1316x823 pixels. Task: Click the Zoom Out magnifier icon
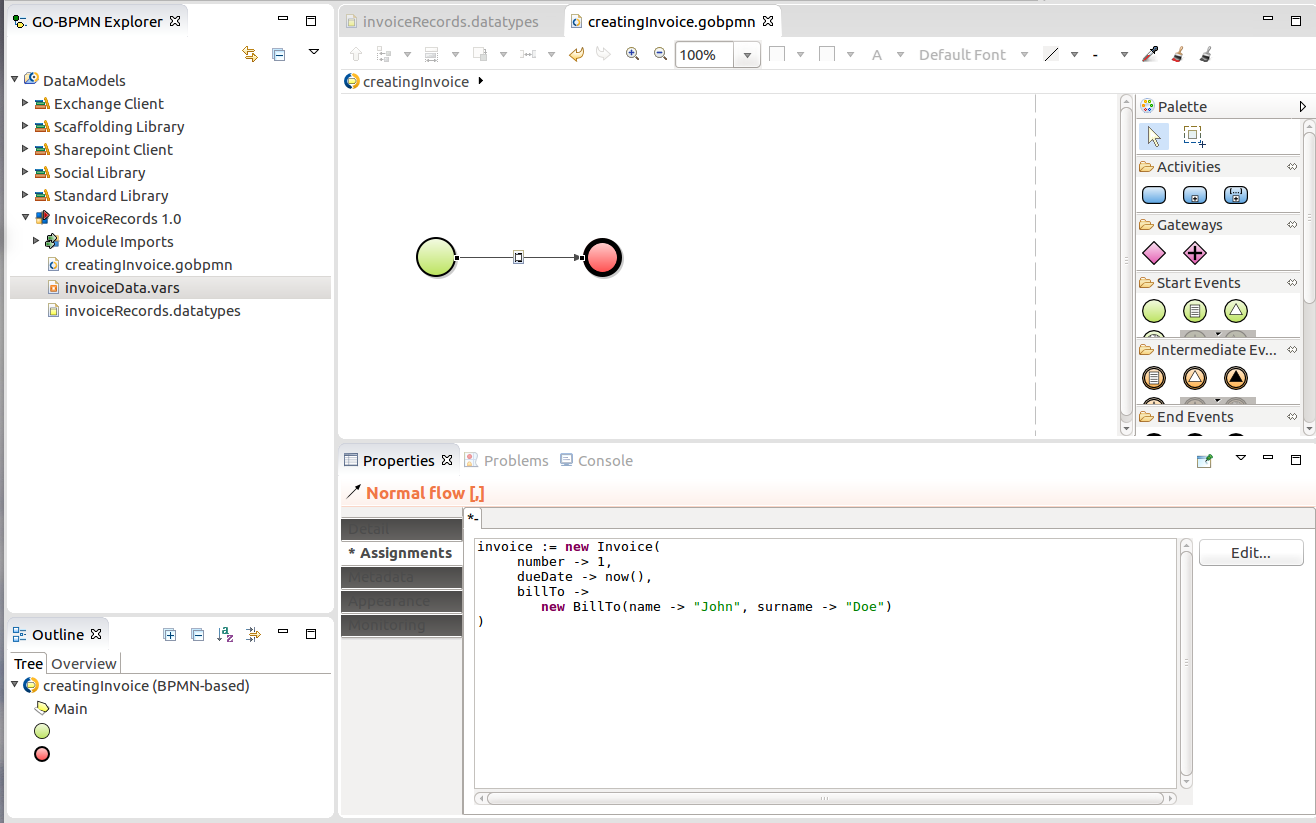(660, 54)
